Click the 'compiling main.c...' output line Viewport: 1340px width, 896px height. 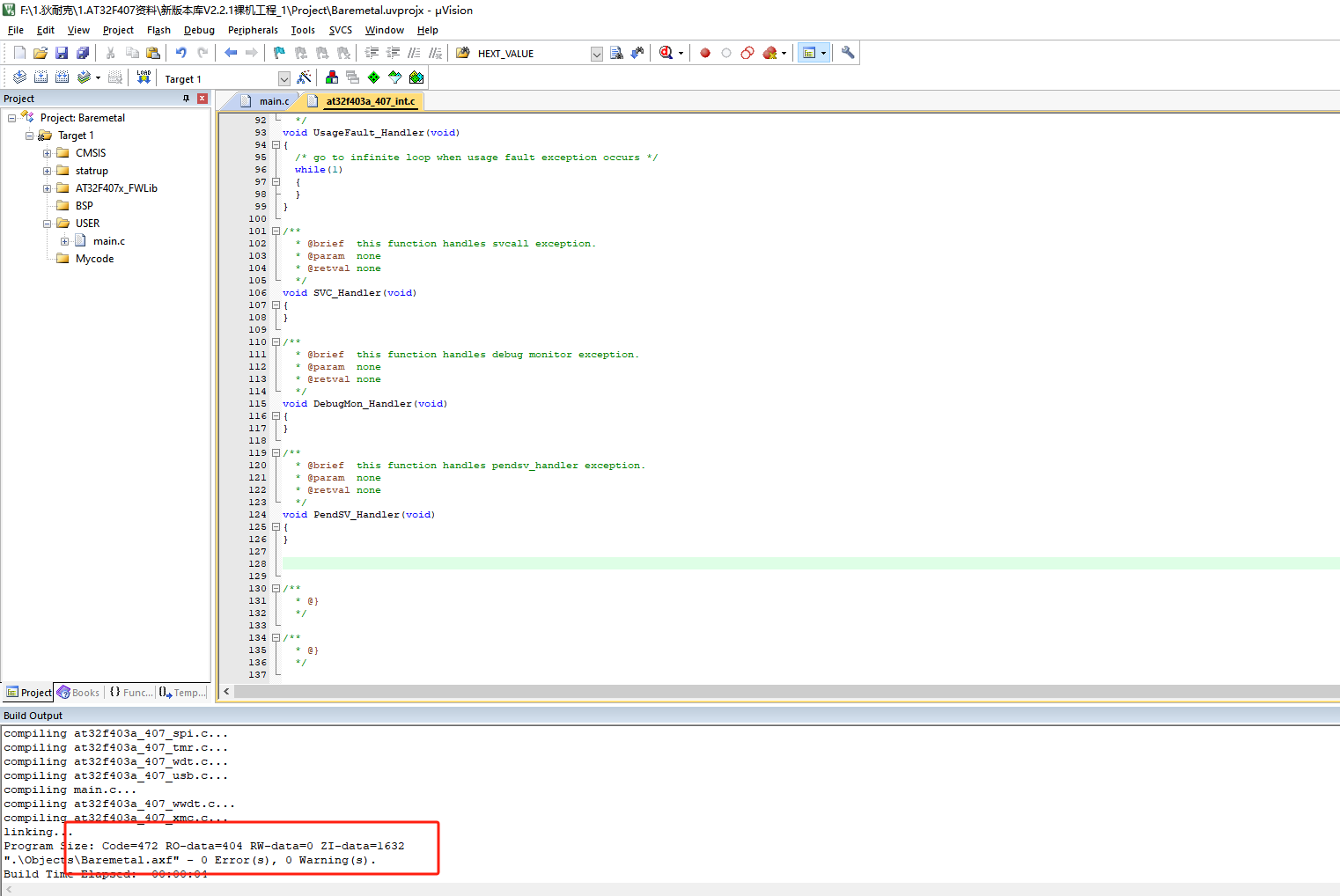pos(70,790)
